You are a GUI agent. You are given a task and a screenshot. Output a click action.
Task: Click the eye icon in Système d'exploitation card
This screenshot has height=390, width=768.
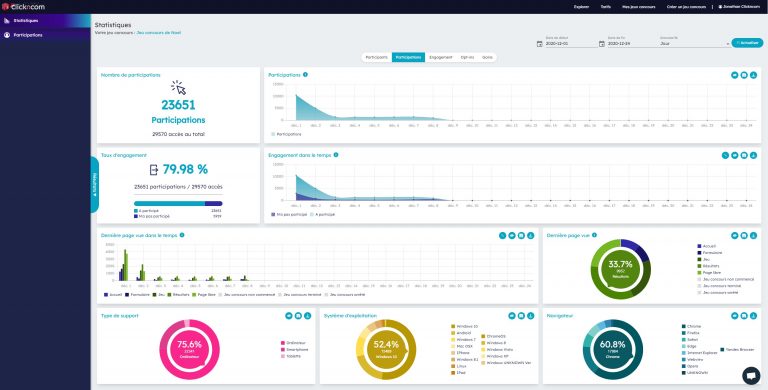click(512, 316)
